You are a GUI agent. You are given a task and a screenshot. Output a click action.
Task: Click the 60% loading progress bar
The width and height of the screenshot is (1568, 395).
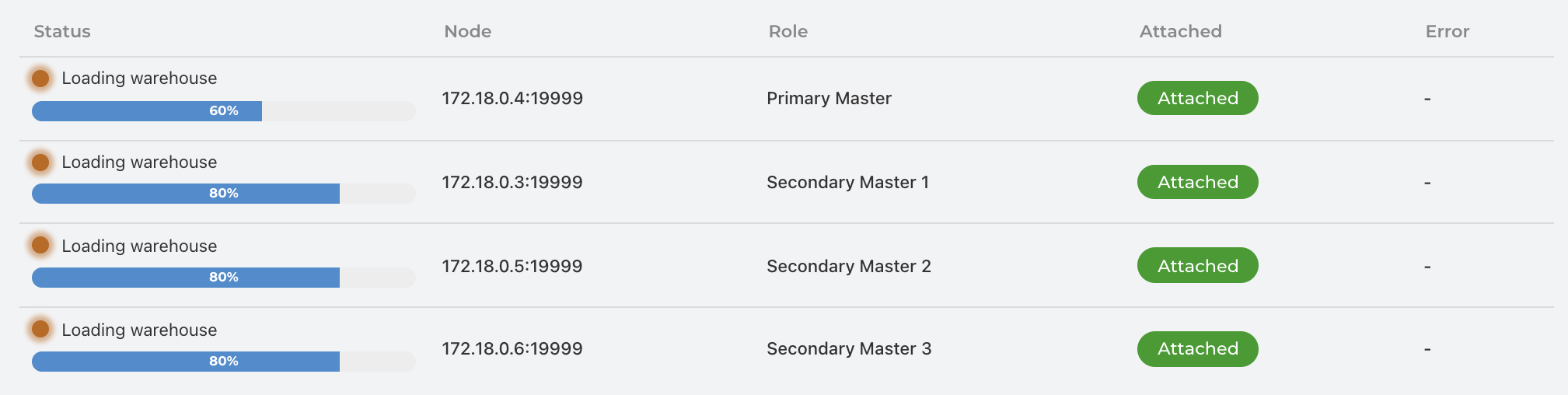(224, 111)
